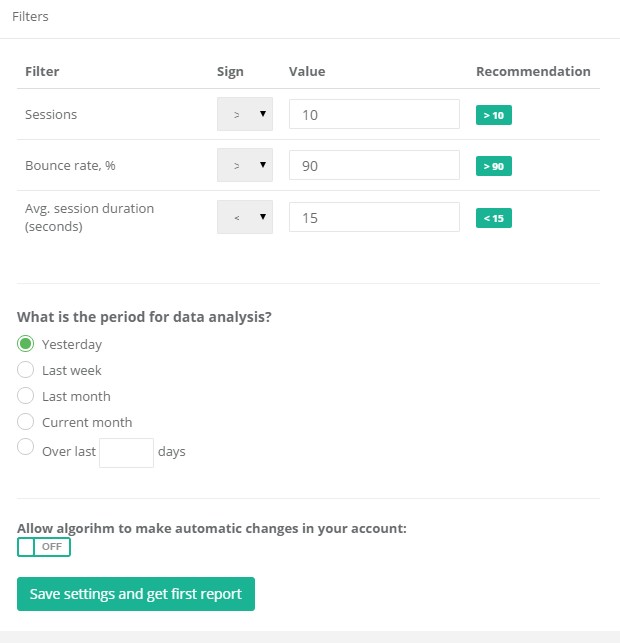
Task: Apply the '< 15' recommendation badge
Action: click(494, 218)
